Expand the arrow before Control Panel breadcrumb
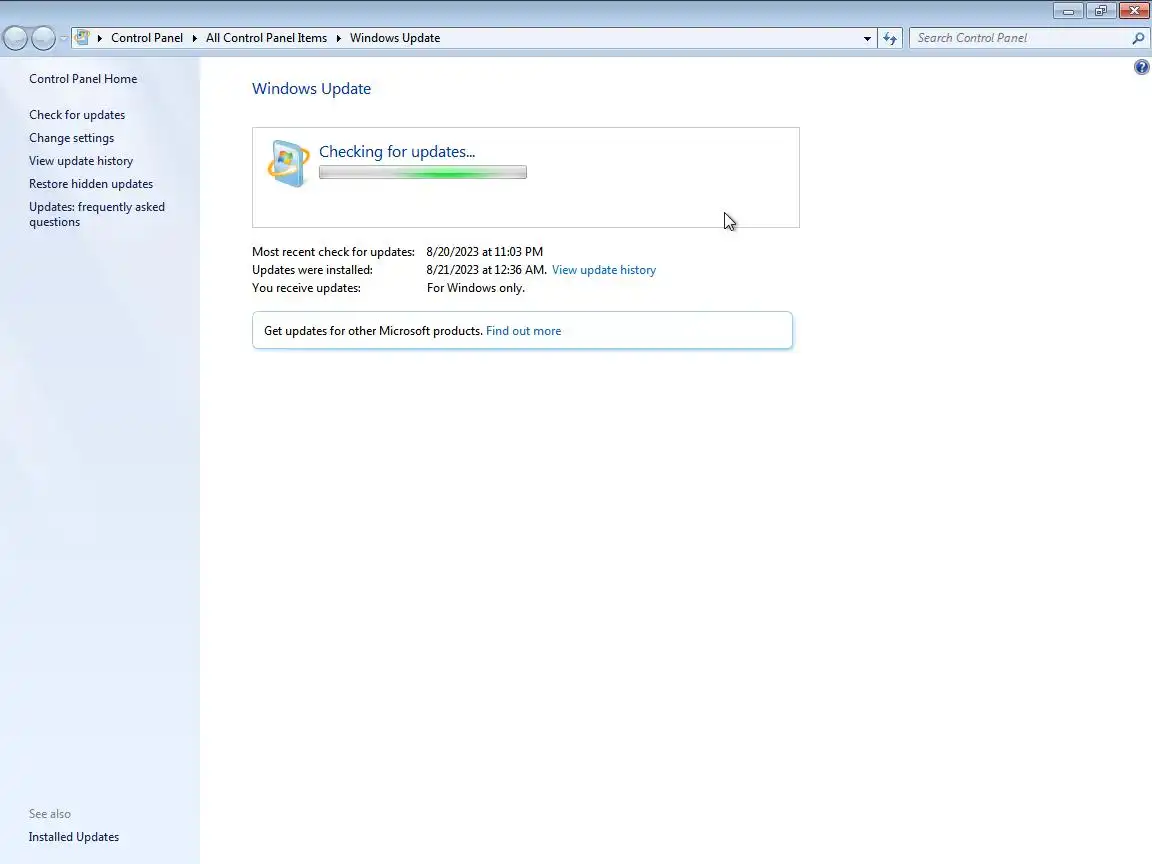Screen dimensions: 1152x864 100,38
